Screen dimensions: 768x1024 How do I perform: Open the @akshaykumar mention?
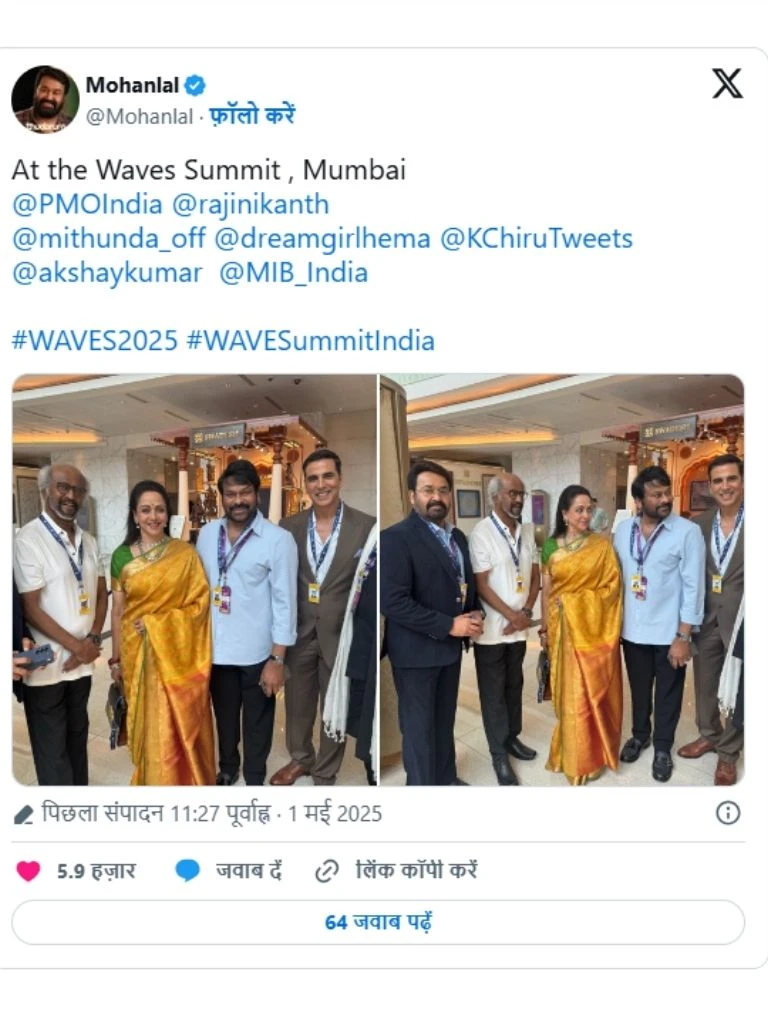pyautogui.click(x=107, y=273)
